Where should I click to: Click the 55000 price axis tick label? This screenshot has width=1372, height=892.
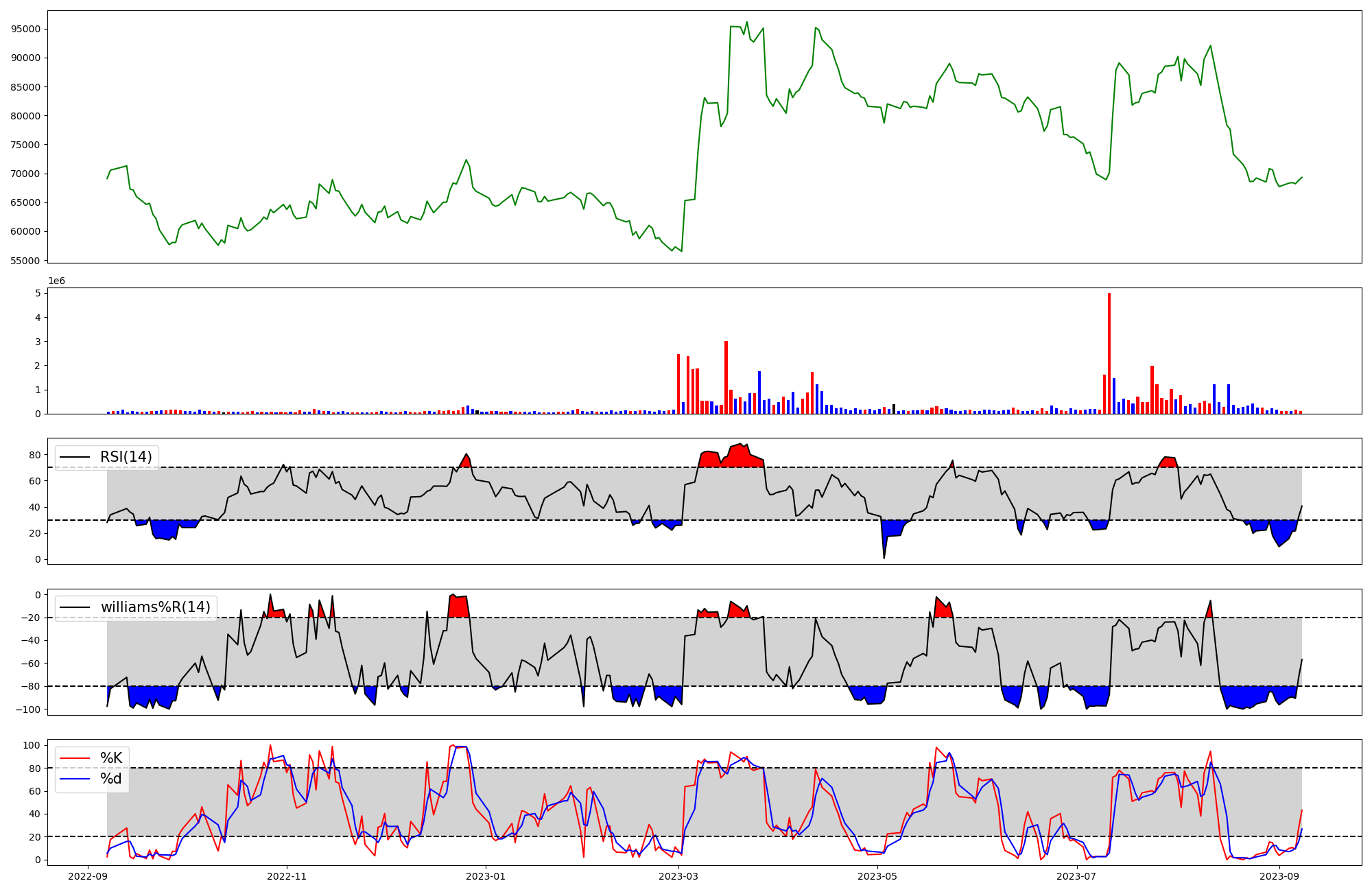pyautogui.click(x=26, y=261)
